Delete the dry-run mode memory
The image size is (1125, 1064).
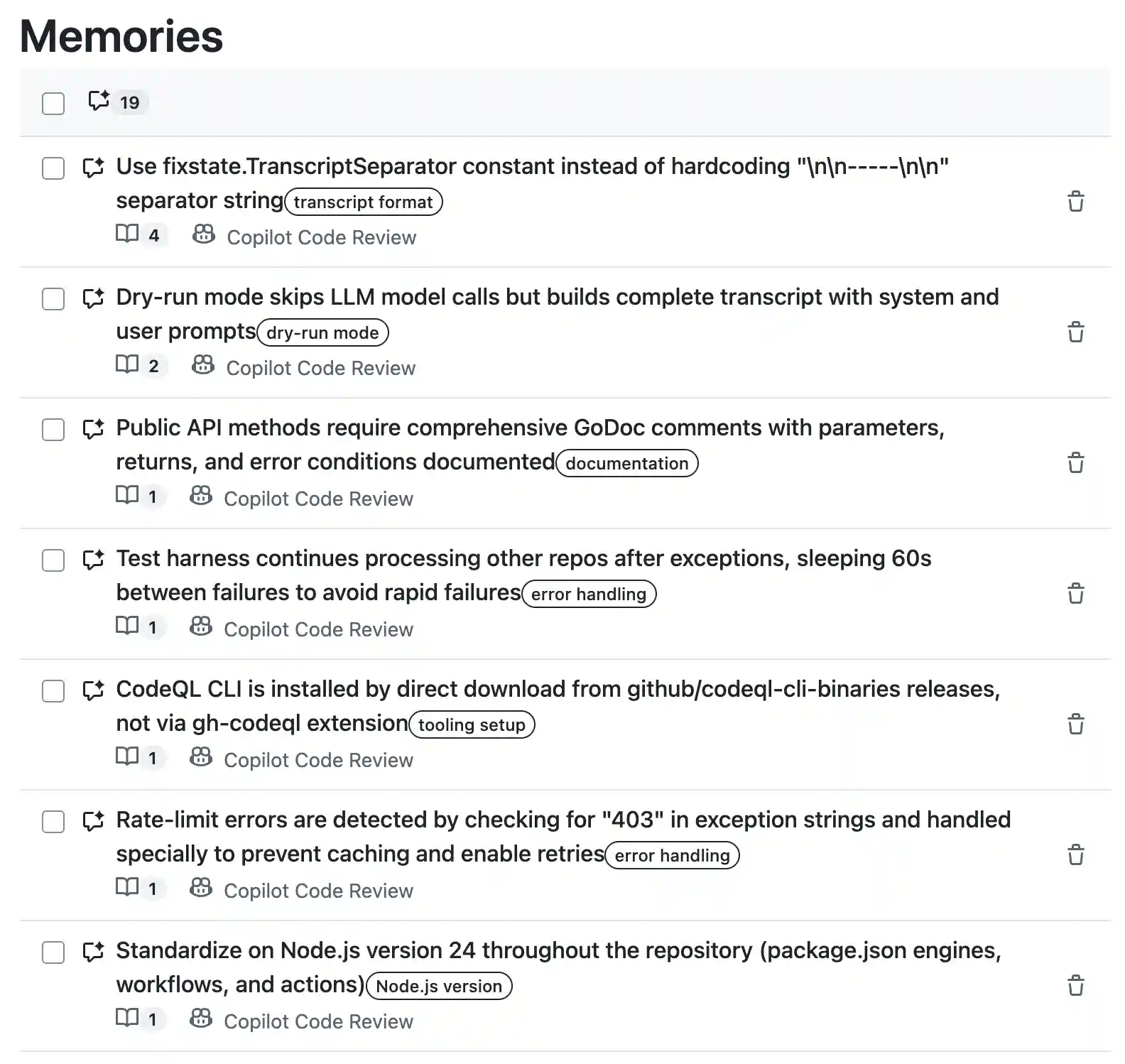pyautogui.click(x=1076, y=332)
